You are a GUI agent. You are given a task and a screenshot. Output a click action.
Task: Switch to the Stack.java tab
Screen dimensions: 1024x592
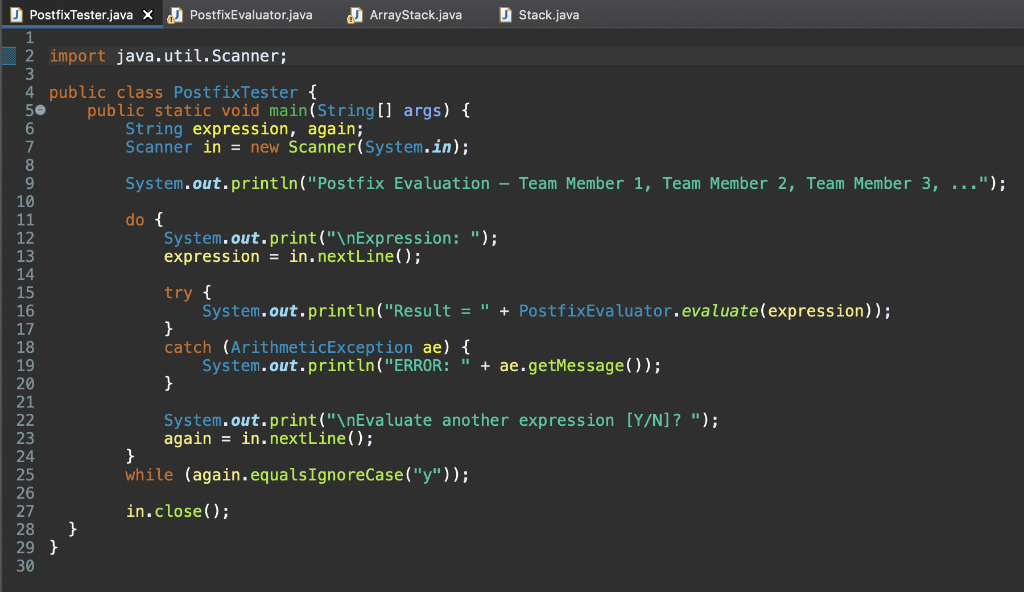(549, 14)
